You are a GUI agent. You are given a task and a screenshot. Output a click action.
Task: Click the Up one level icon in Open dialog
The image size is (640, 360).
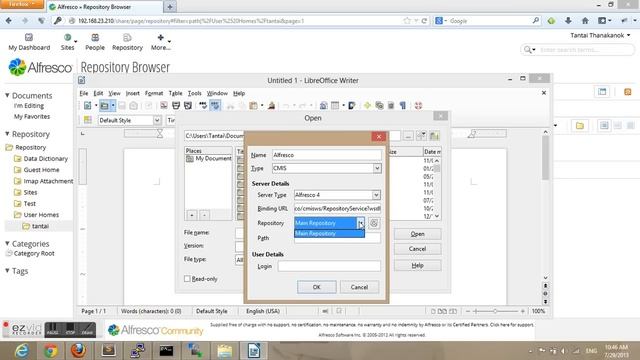pyautogui.click(x=421, y=136)
